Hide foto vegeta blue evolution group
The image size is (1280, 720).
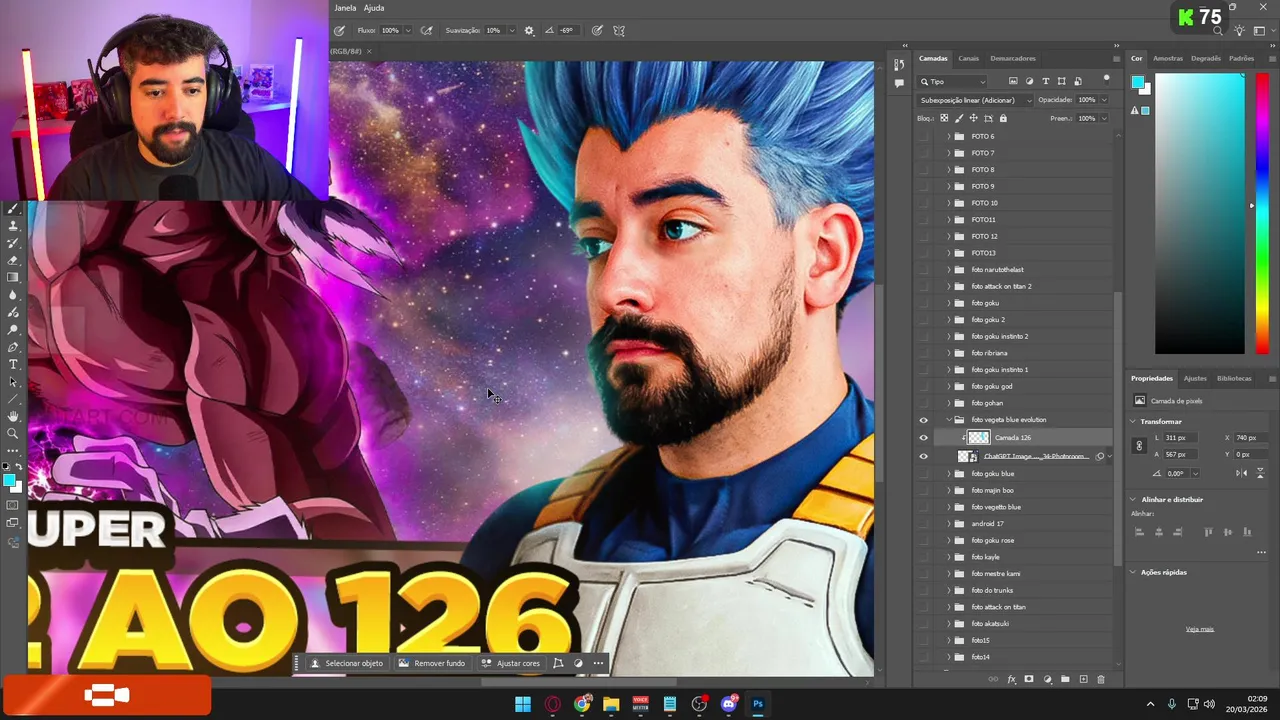click(923, 420)
